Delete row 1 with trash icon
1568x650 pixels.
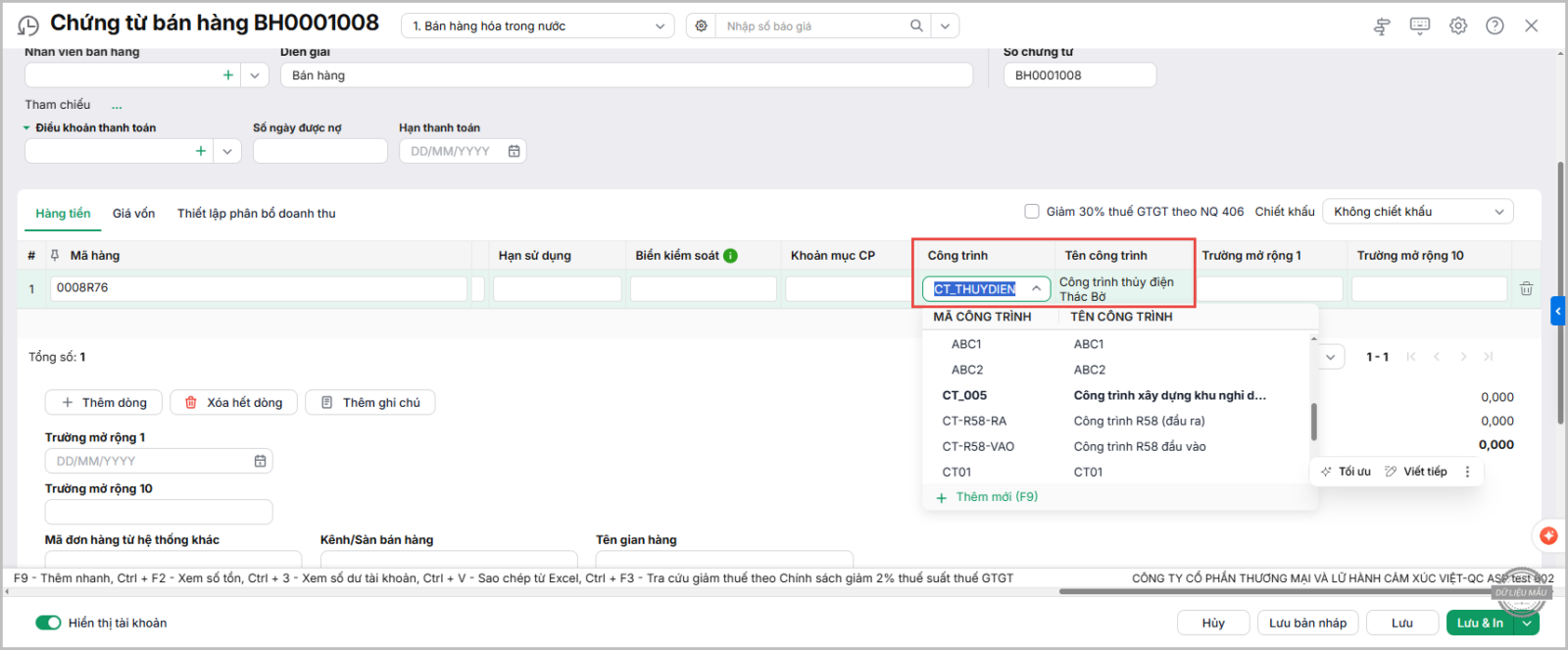pyautogui.click(x=1526, y=288)
